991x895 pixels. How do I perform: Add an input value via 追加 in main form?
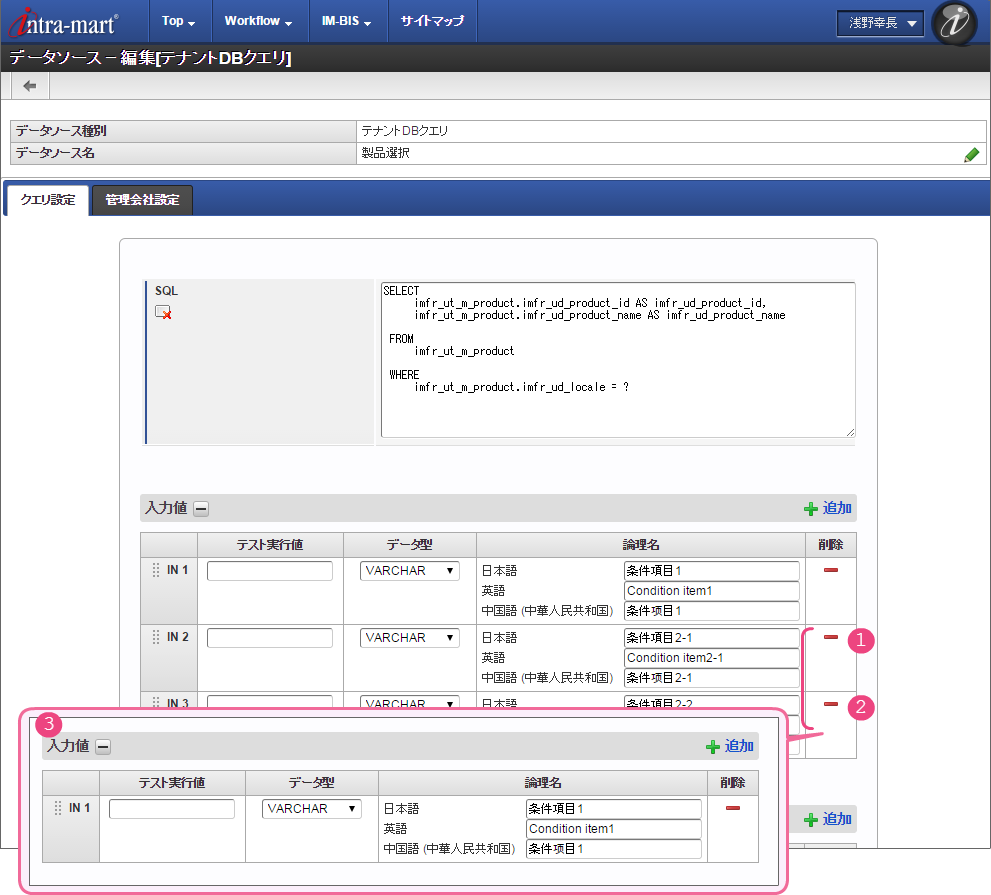[828, 508]
